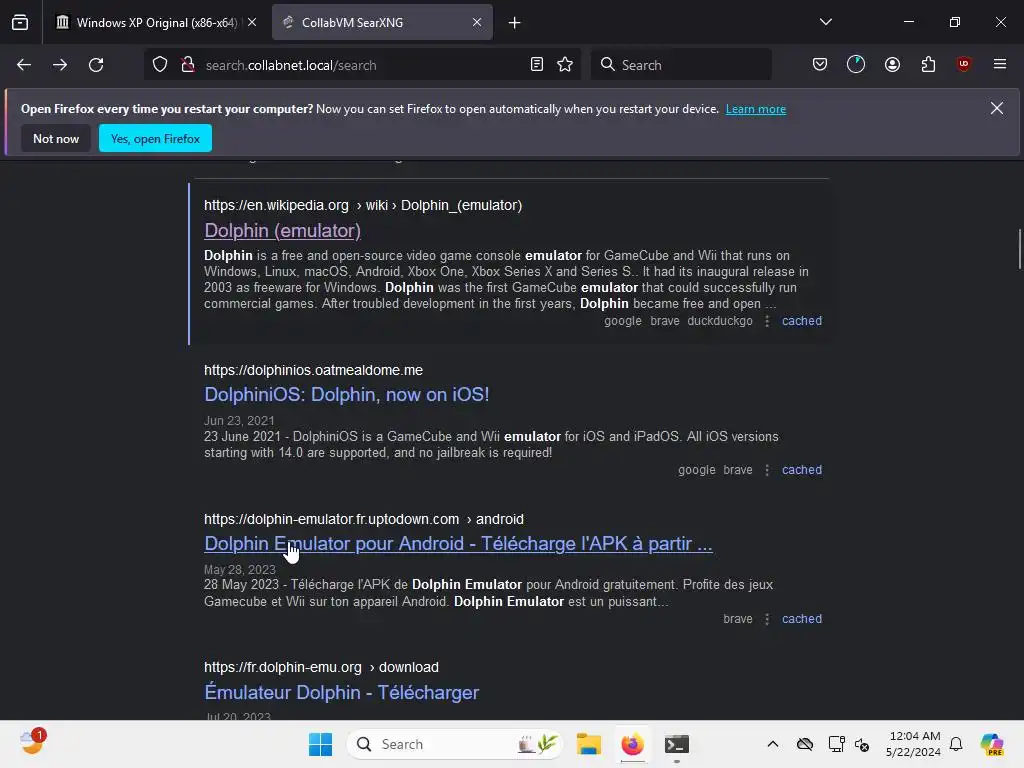This screenshot has width=1024, height=768.
Task: Close the CollabVM SearXNG tab
Action: (x=477, y=22)
